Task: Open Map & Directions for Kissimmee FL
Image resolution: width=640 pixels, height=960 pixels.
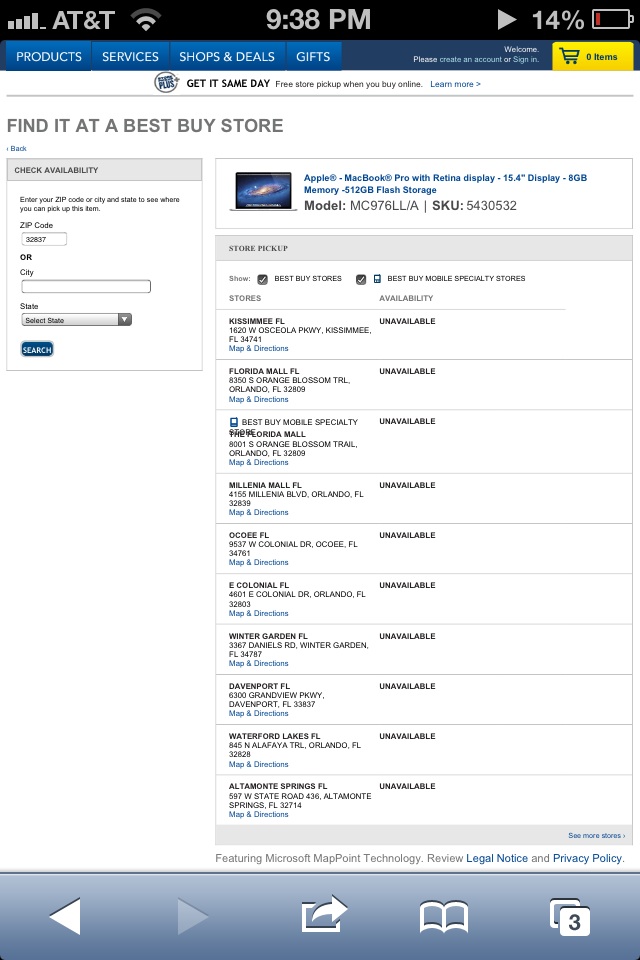Action: click(x=258, y=348)
